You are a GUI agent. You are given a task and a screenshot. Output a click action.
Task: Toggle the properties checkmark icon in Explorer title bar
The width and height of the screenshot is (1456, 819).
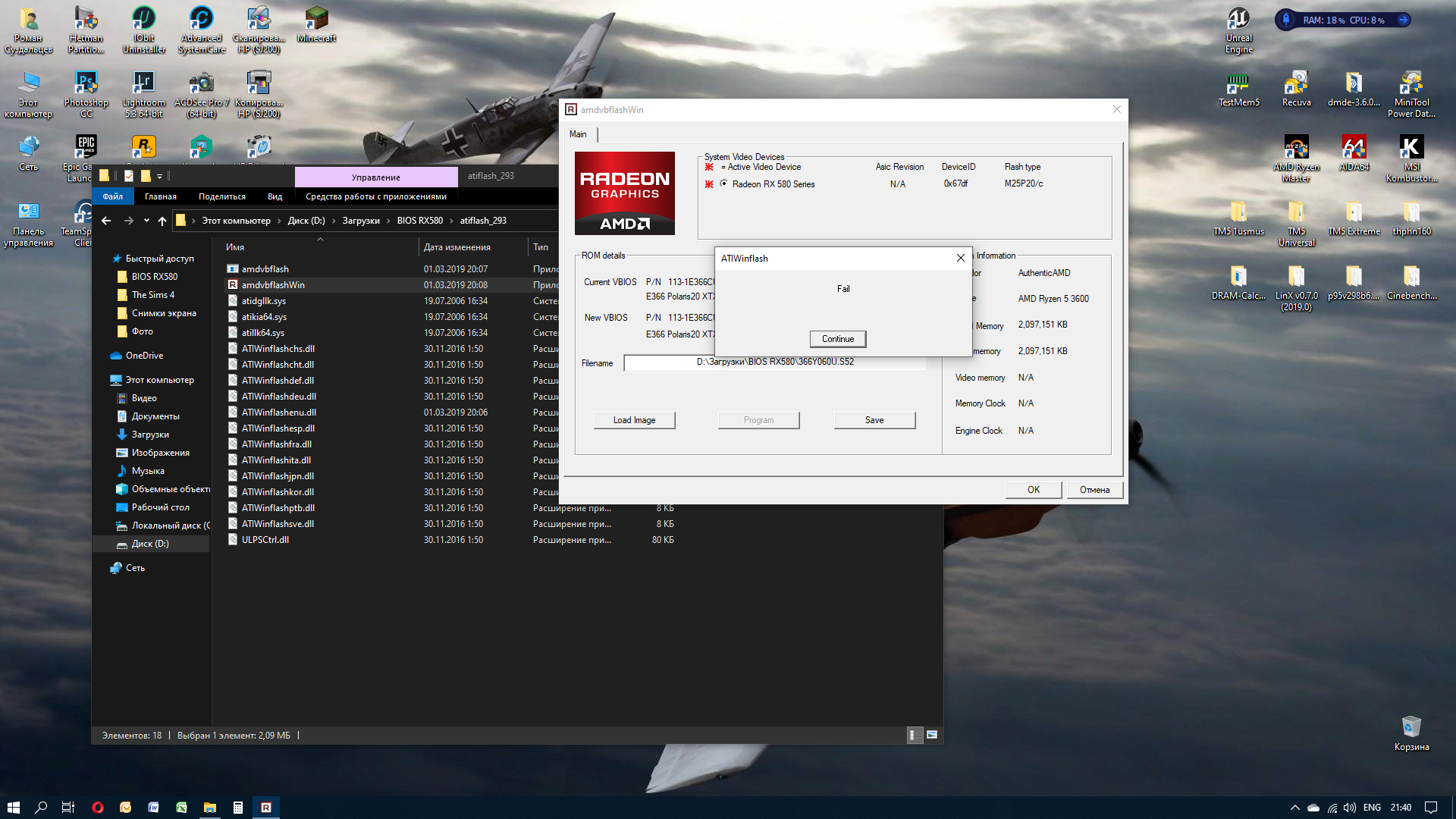[x=129, y=176]
